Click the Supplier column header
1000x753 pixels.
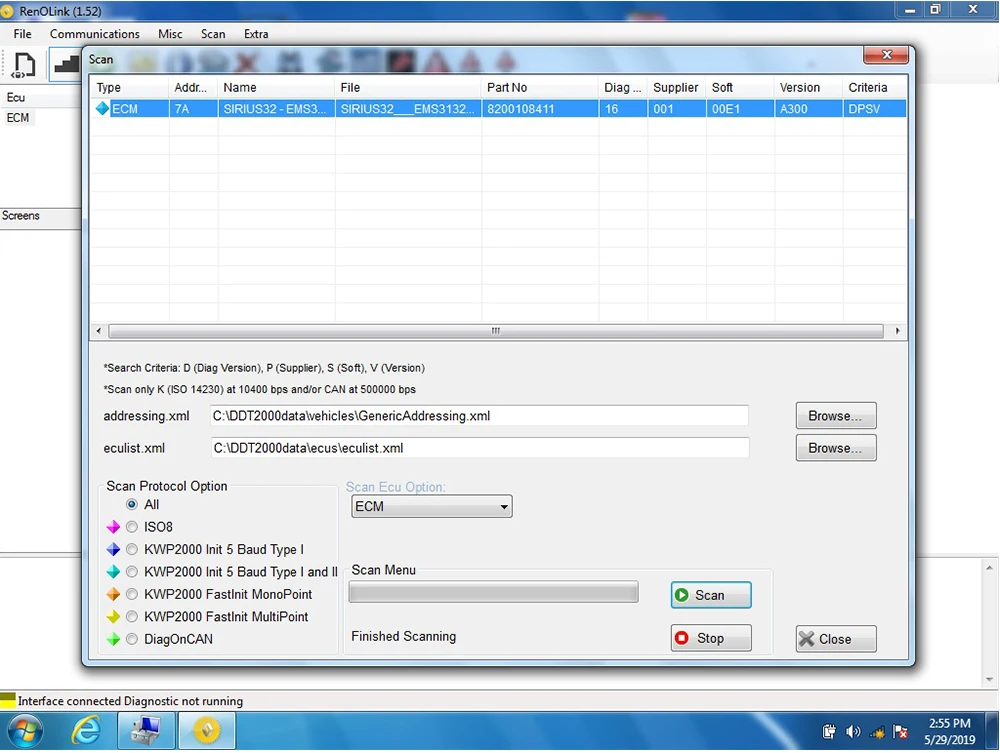point(677,87)
